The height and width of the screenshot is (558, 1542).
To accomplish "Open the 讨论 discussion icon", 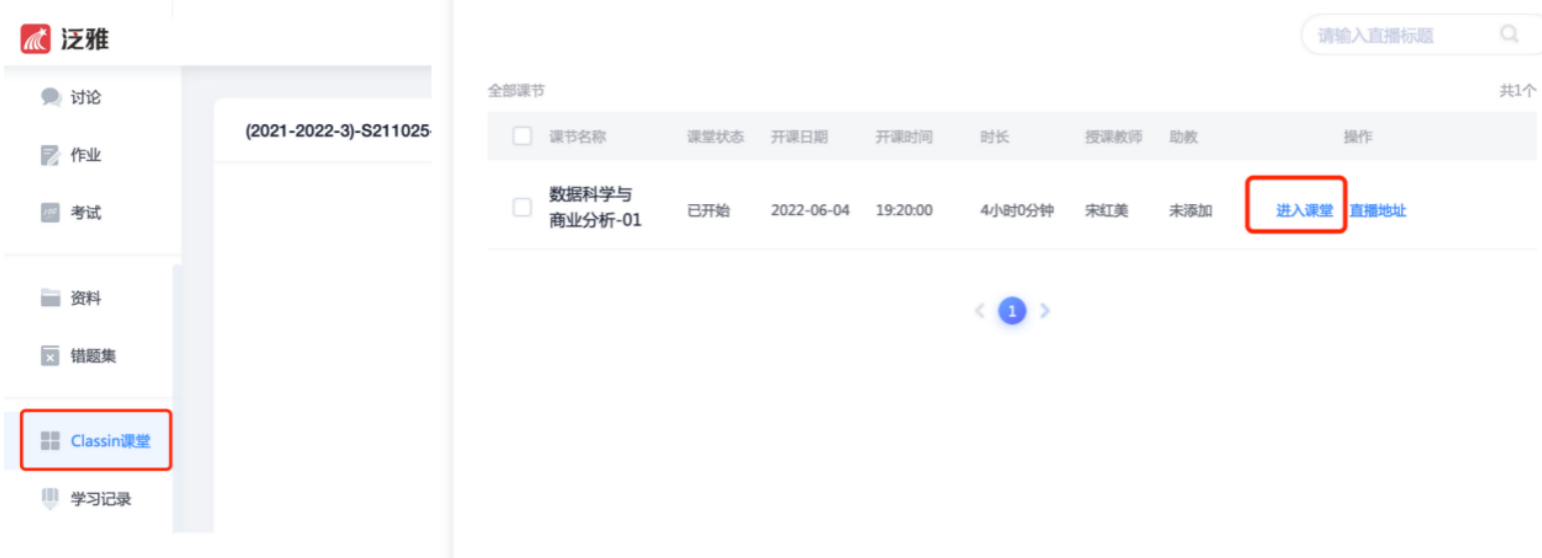I will (51, 97).
